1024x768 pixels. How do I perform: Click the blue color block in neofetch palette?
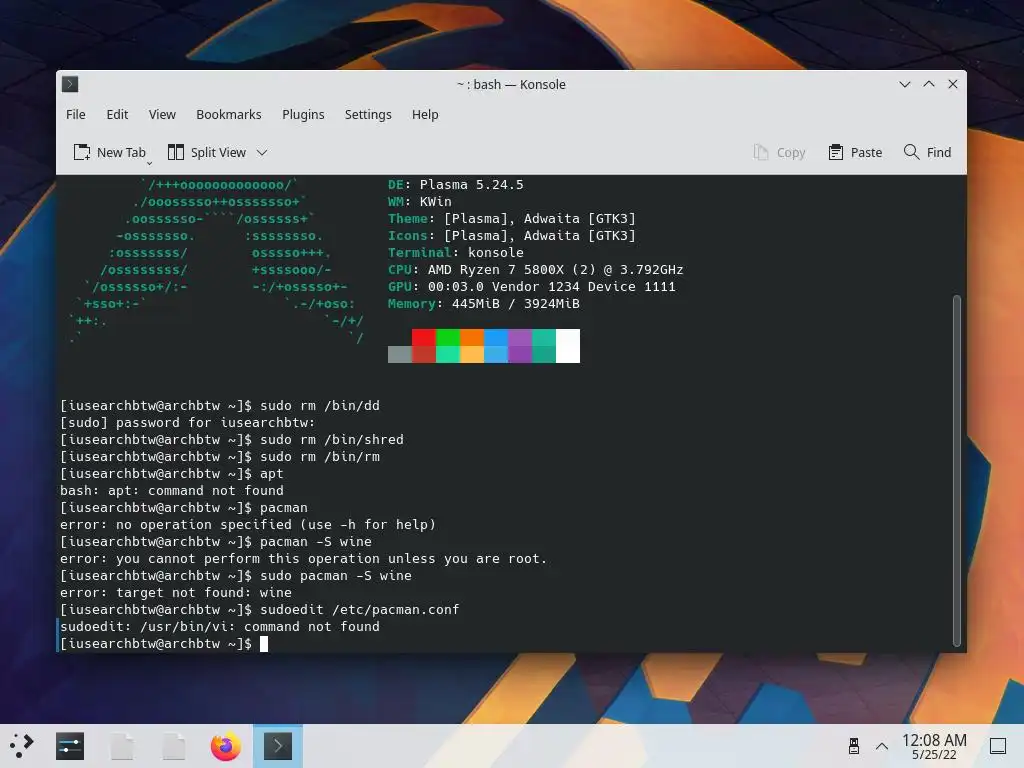[496, 338]
